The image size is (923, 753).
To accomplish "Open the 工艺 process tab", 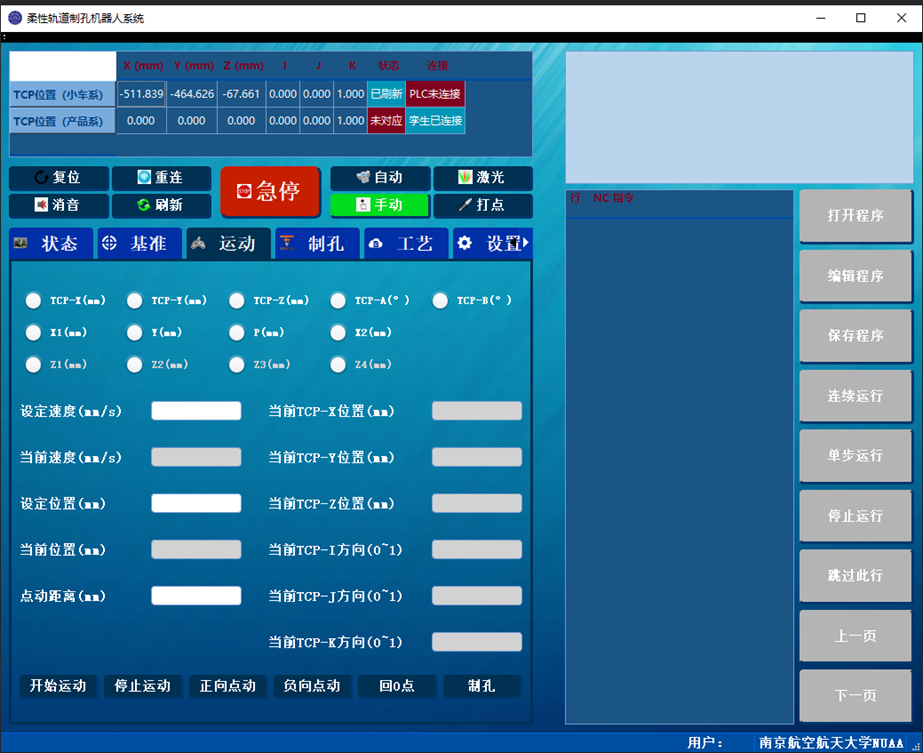I will [405, 242].
